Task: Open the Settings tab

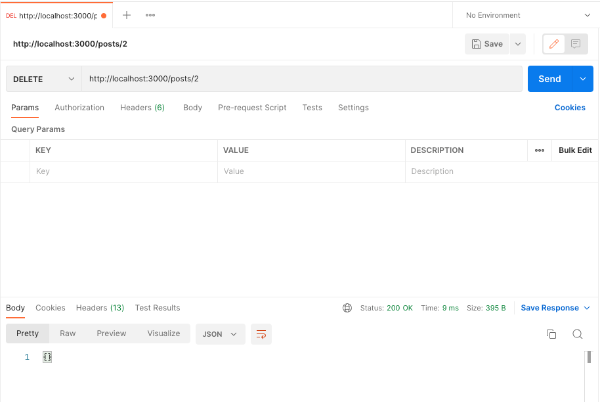Action: click(353, 107)
